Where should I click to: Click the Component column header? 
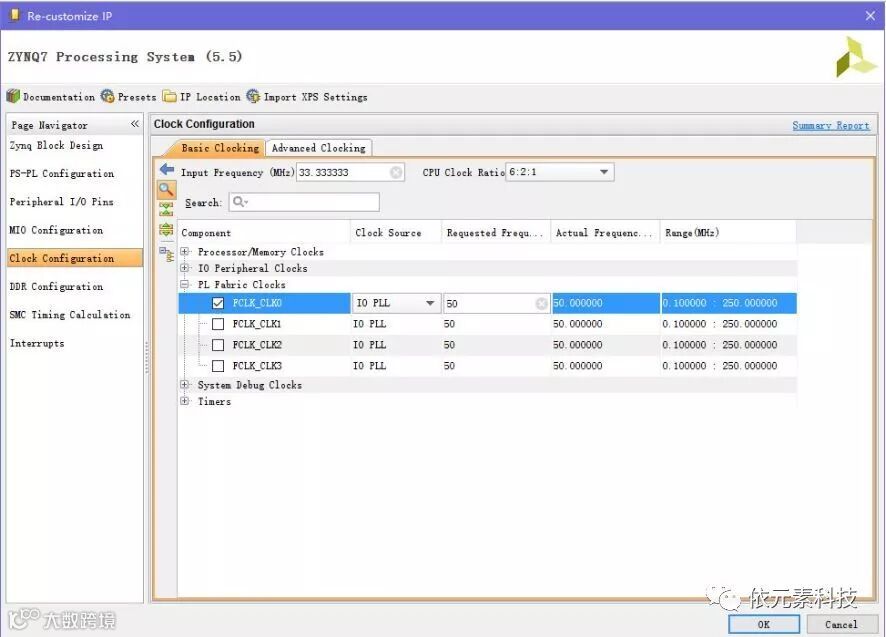coord(264,232)
